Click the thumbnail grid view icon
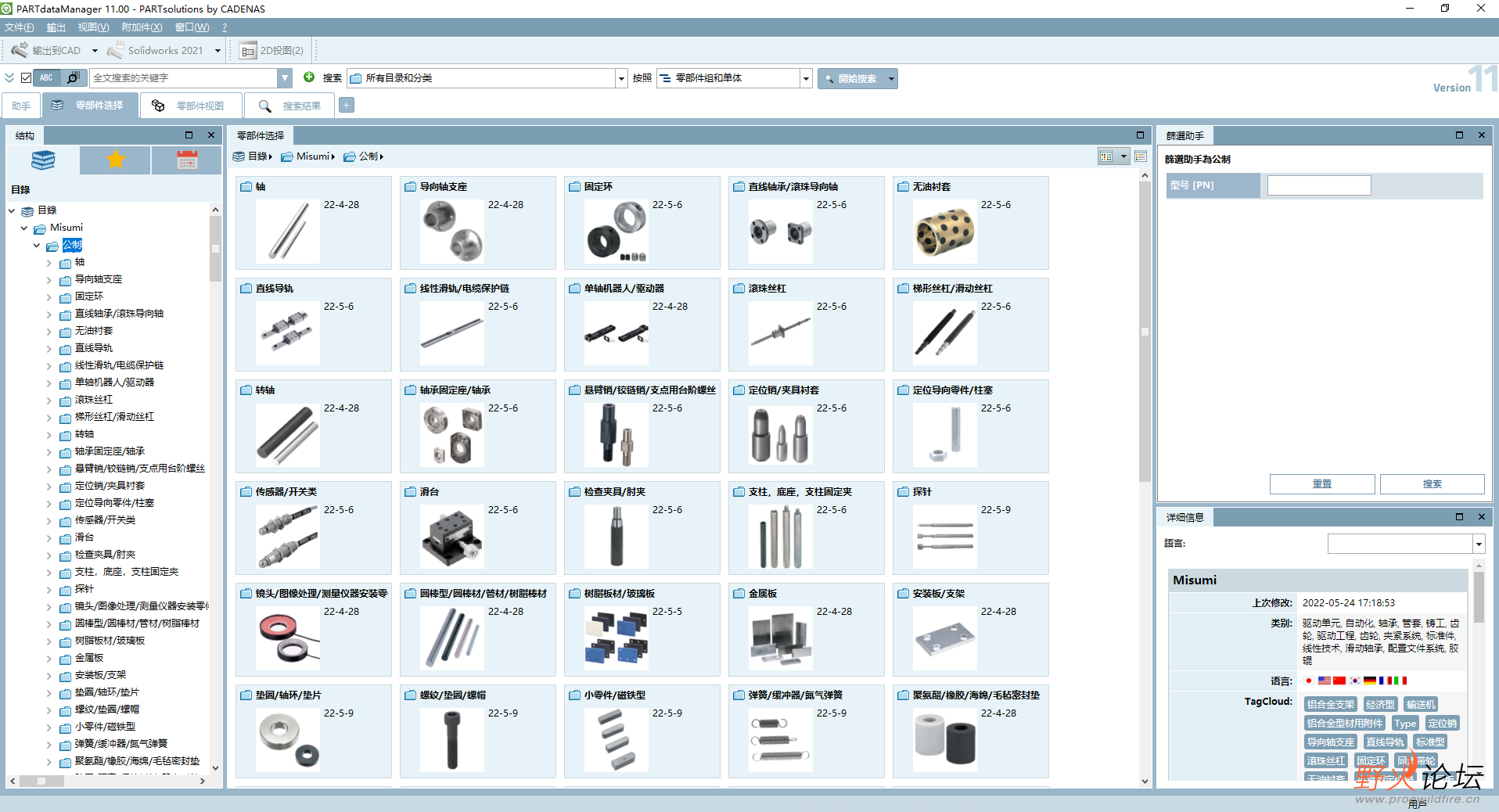 tap(1106, 156)
